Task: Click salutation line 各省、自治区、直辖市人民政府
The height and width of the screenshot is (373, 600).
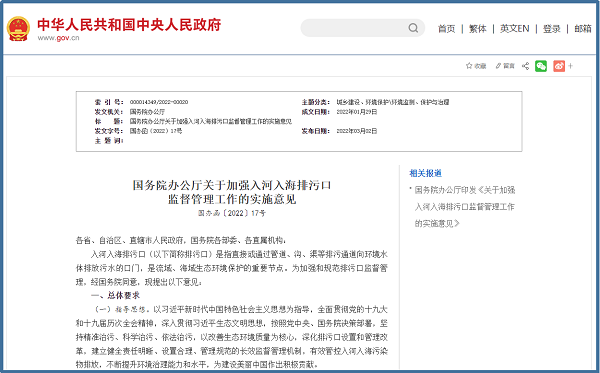Action: coord(181,240)
